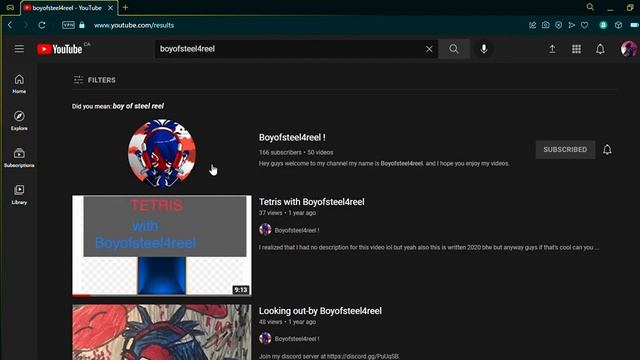This screenshot has width=640, height=360.
Task: Open channel title 'Boyofsteel4reel !'
Action: pyautogui.click(x=292, y=138)
